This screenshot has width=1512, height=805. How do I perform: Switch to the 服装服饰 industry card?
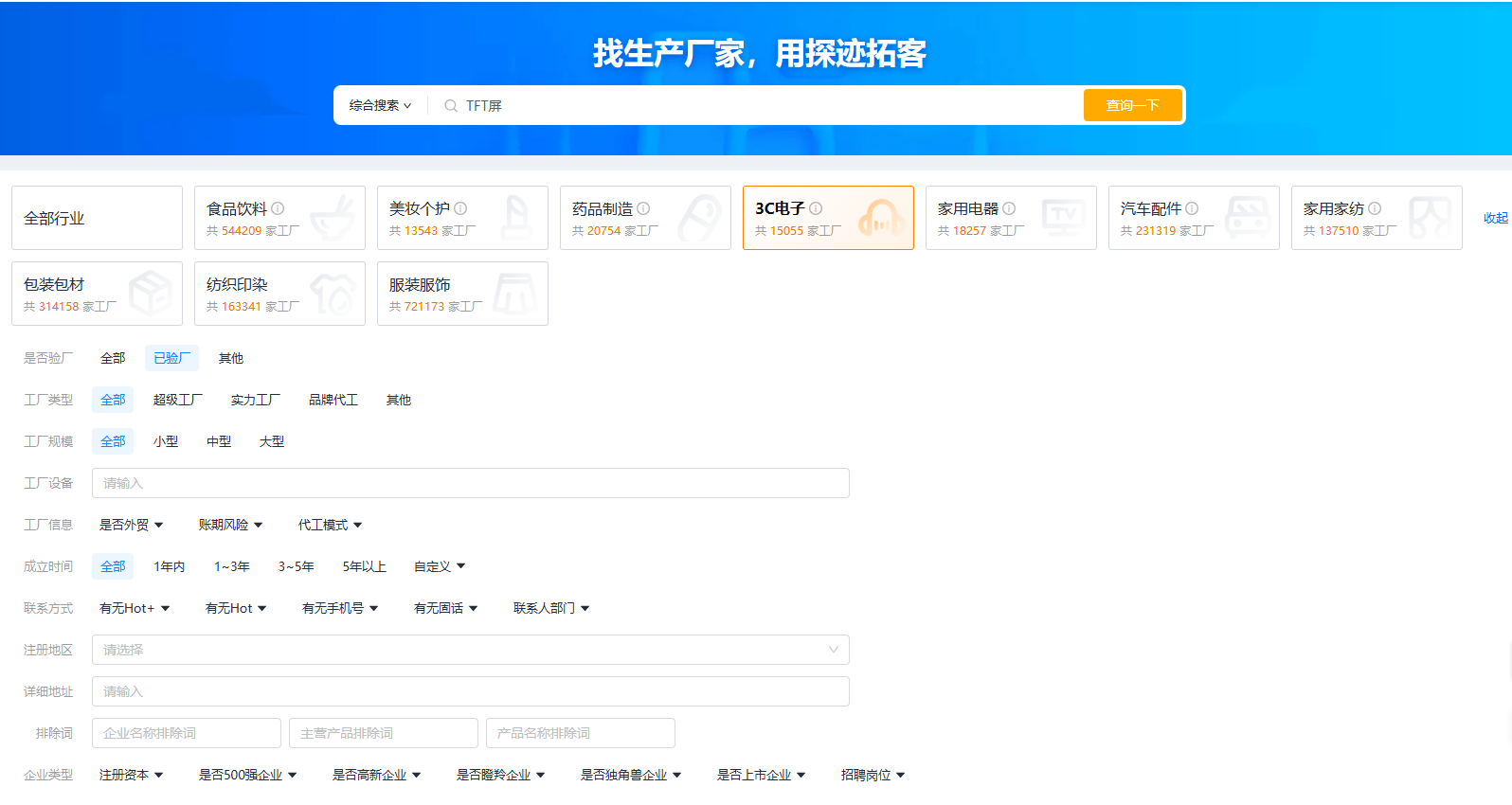(462, 294)
